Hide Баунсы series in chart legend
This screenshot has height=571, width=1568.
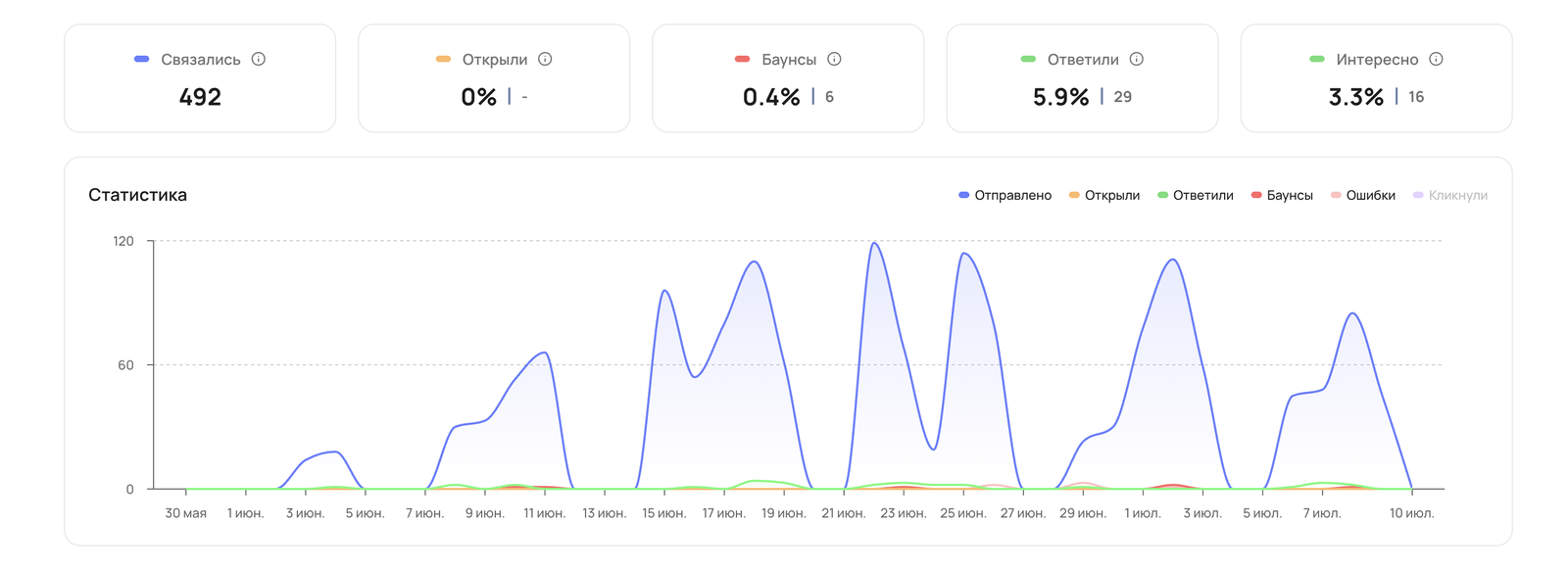coord(1282,195)
